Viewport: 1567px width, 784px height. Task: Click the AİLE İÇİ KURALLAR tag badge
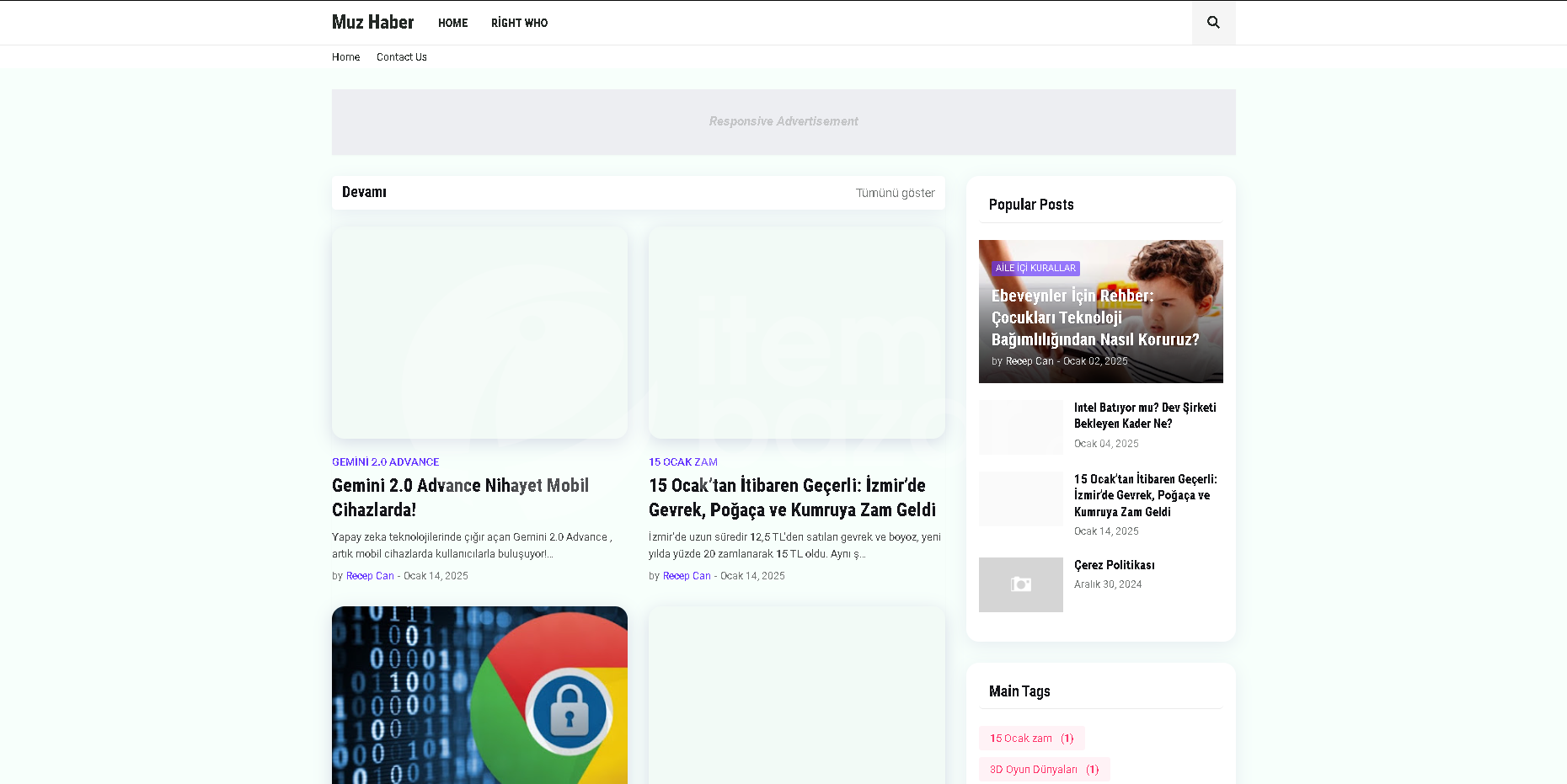pyautogui.click(x=1035, y=269)
